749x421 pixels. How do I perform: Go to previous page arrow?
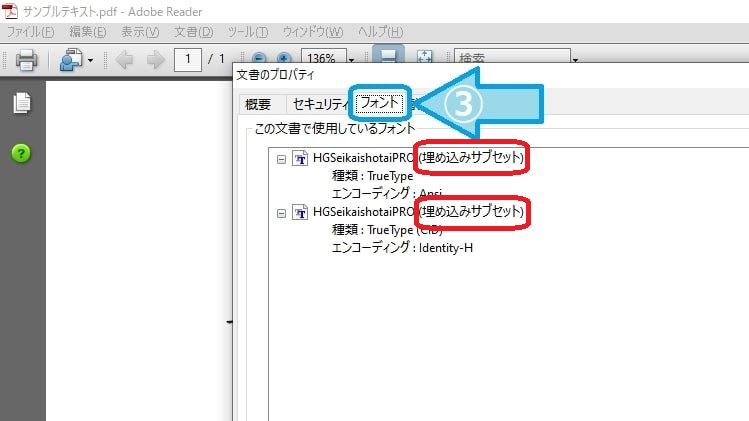click(125, 60)
